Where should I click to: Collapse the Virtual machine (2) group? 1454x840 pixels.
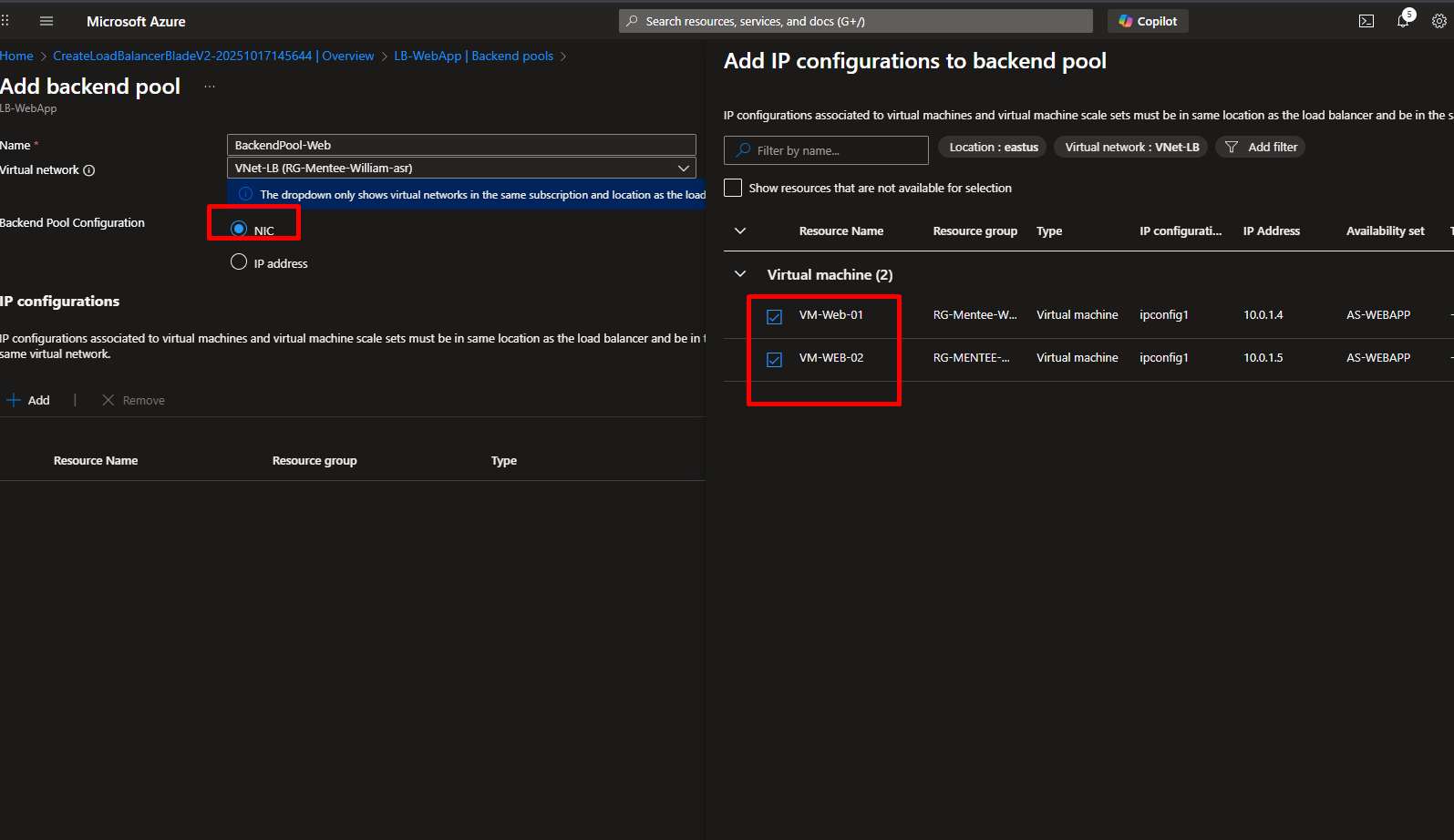click(740, 274)
